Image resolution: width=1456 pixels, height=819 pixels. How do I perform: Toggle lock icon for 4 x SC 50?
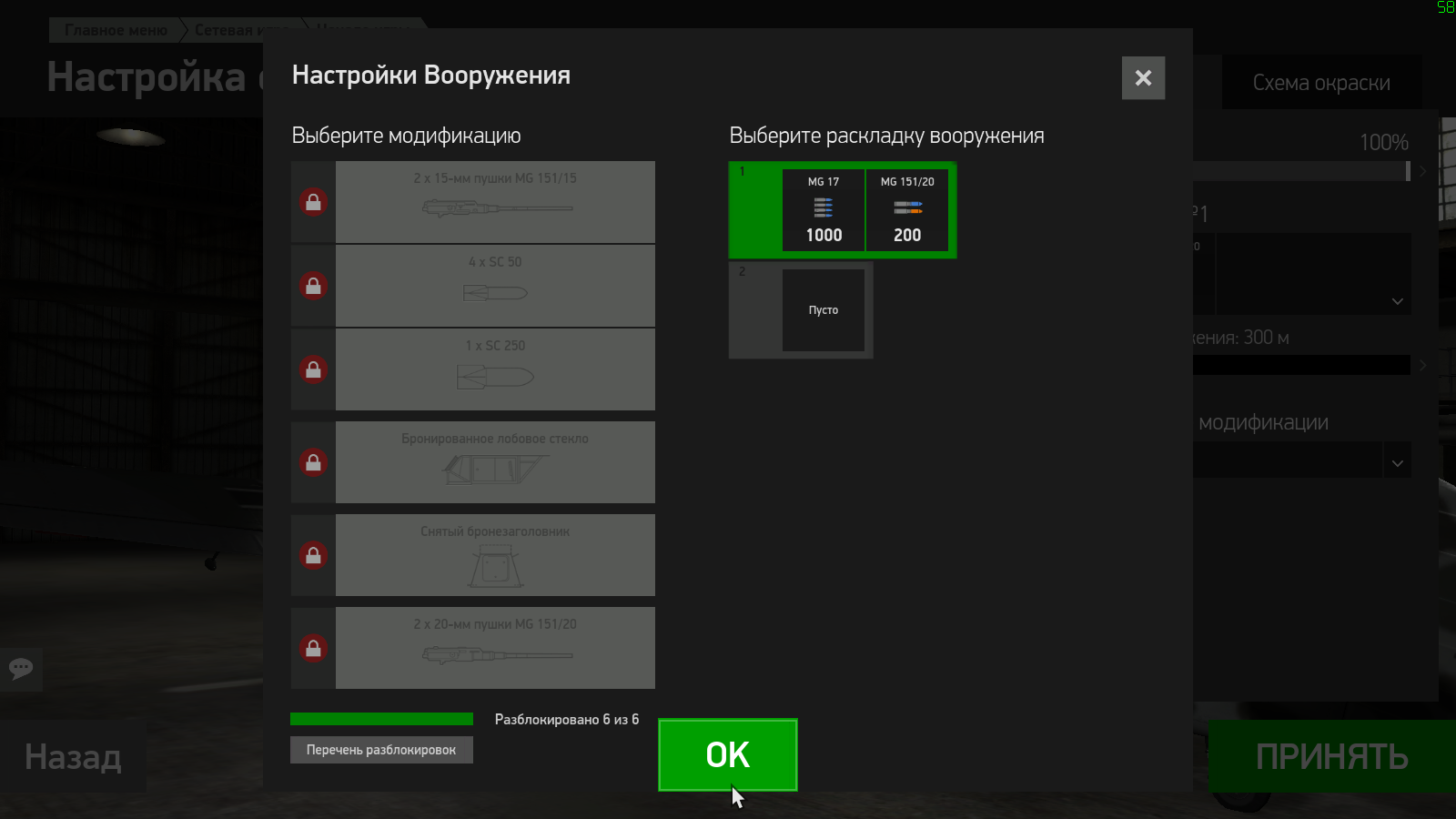click(313, 286)
